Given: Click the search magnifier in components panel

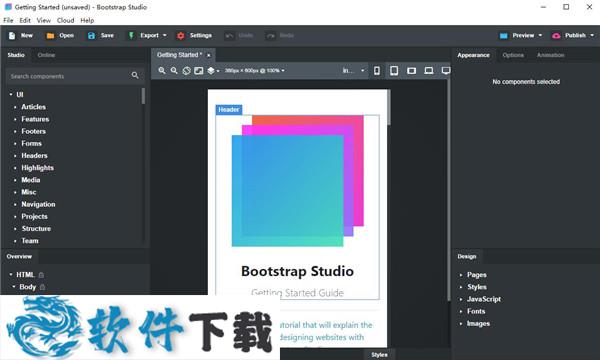Looking at the screenshot, I should [x=135, y=75].
